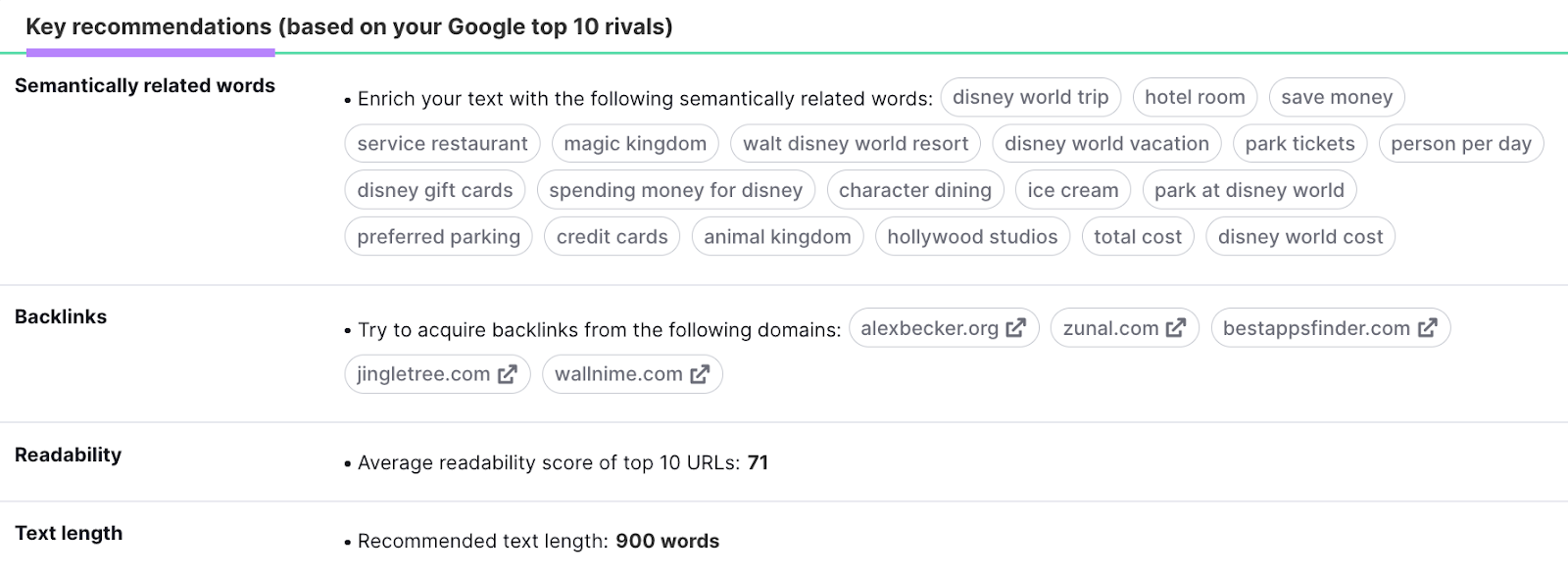This screenshot has width=1568, height=575.
Task: Click the external link icon beside zunal.com
Action: click(x=1175, y=328)
